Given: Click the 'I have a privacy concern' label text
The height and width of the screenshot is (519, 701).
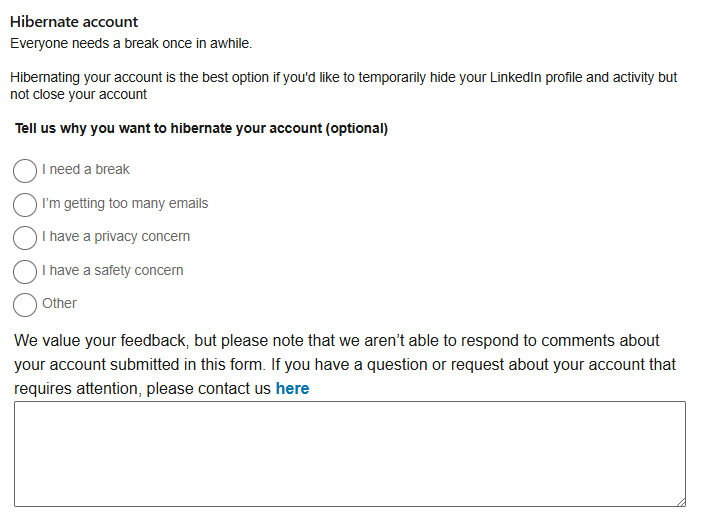Looking at the screenshot, I should click(x=116, y=237).
